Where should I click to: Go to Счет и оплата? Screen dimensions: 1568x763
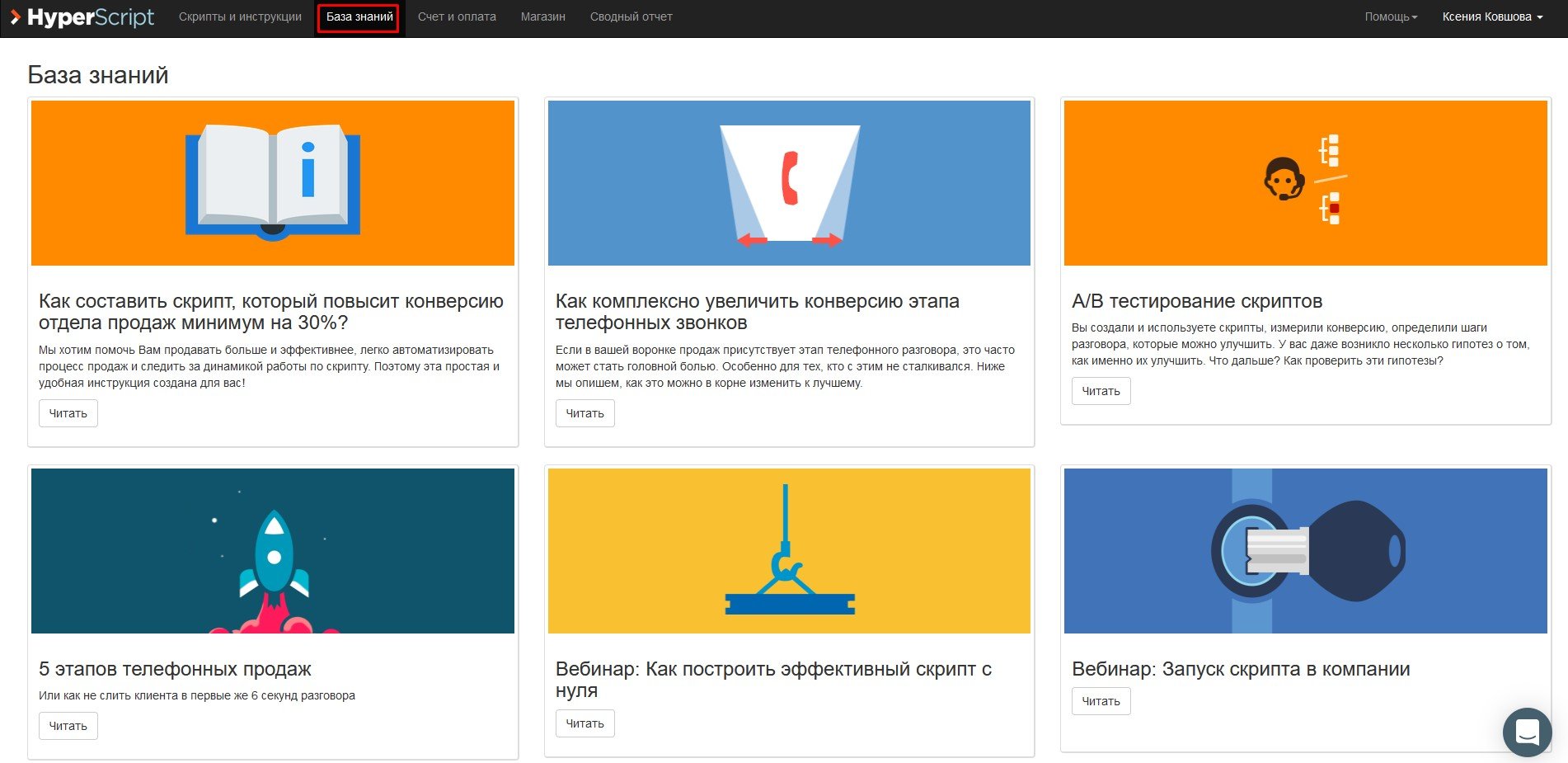[457, 17]
